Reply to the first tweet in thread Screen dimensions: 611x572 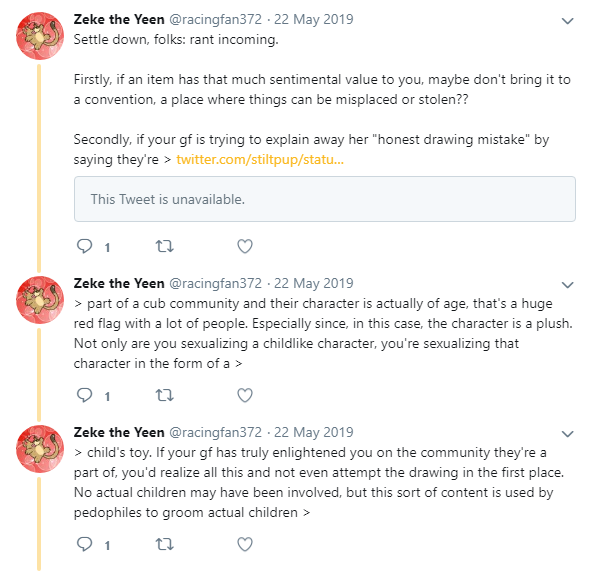[85, 246]
